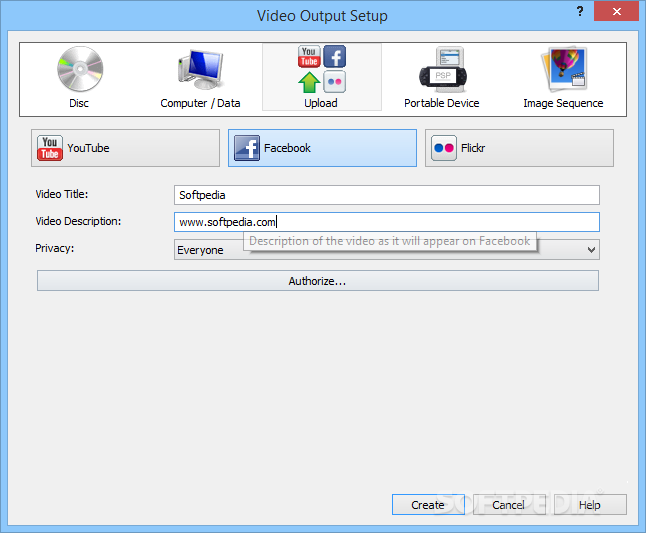Open Help for this dialog

pos(590,505)
